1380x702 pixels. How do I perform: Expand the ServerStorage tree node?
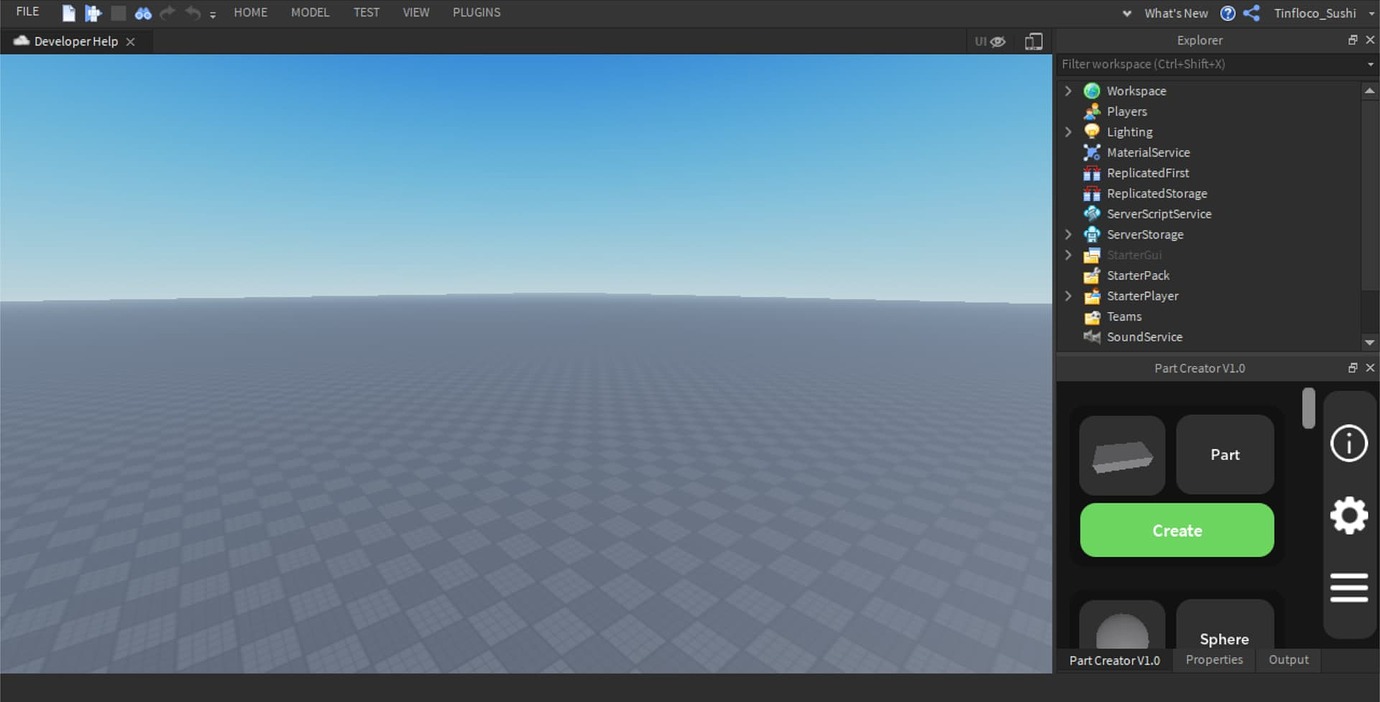pyautogui.click(x=1068, y=234)
